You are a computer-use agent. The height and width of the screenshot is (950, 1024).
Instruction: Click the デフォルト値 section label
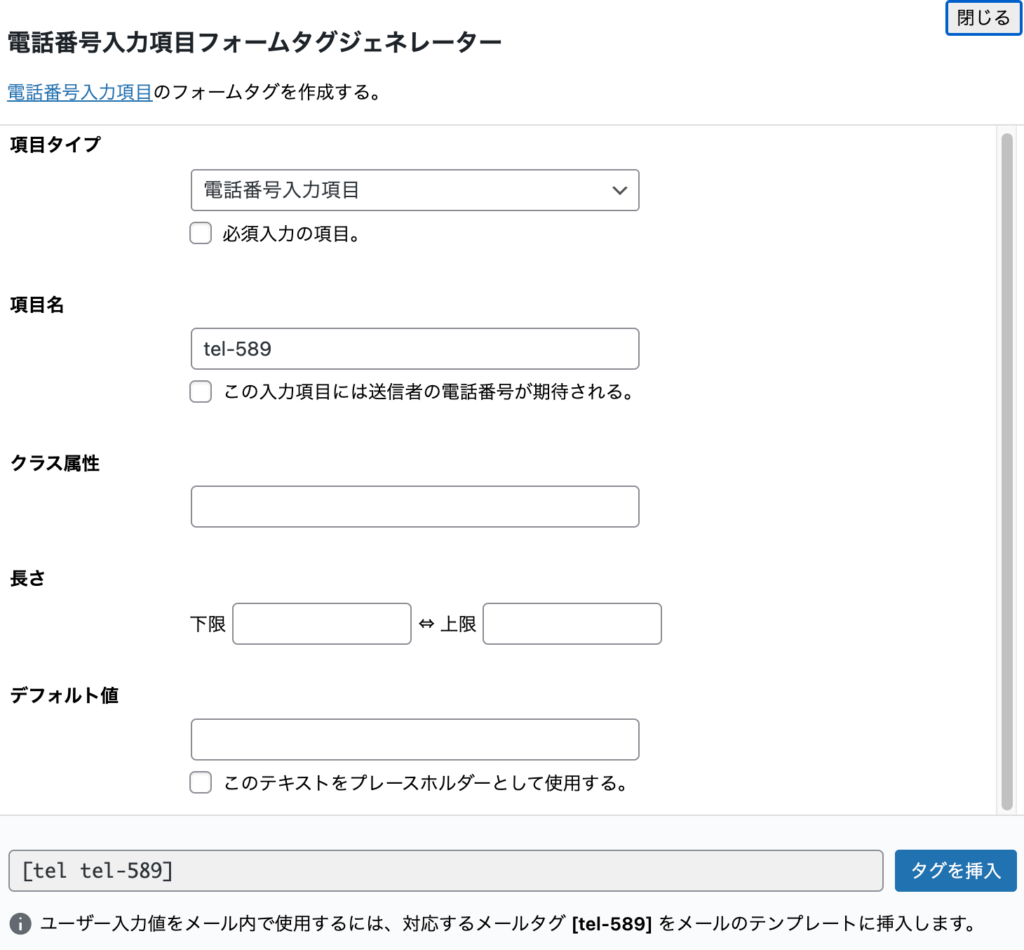[64, 695]
